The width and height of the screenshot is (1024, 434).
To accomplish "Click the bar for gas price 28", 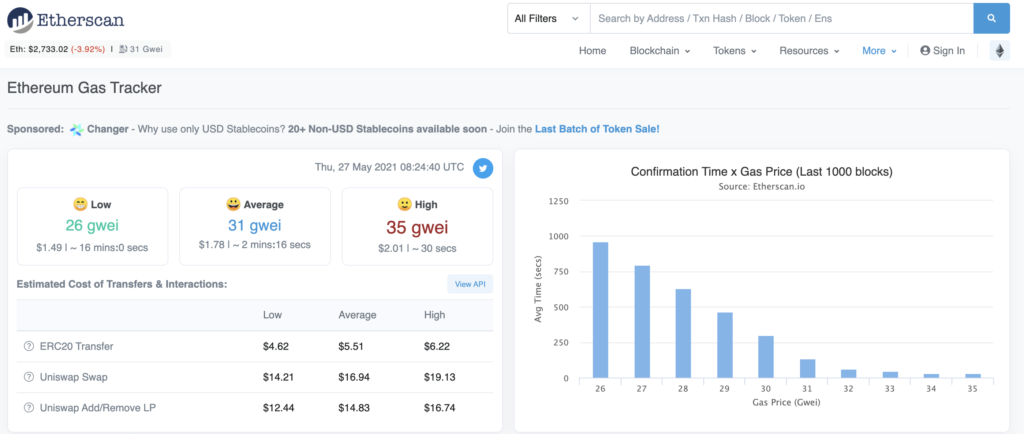I will [x=684, y=333].
